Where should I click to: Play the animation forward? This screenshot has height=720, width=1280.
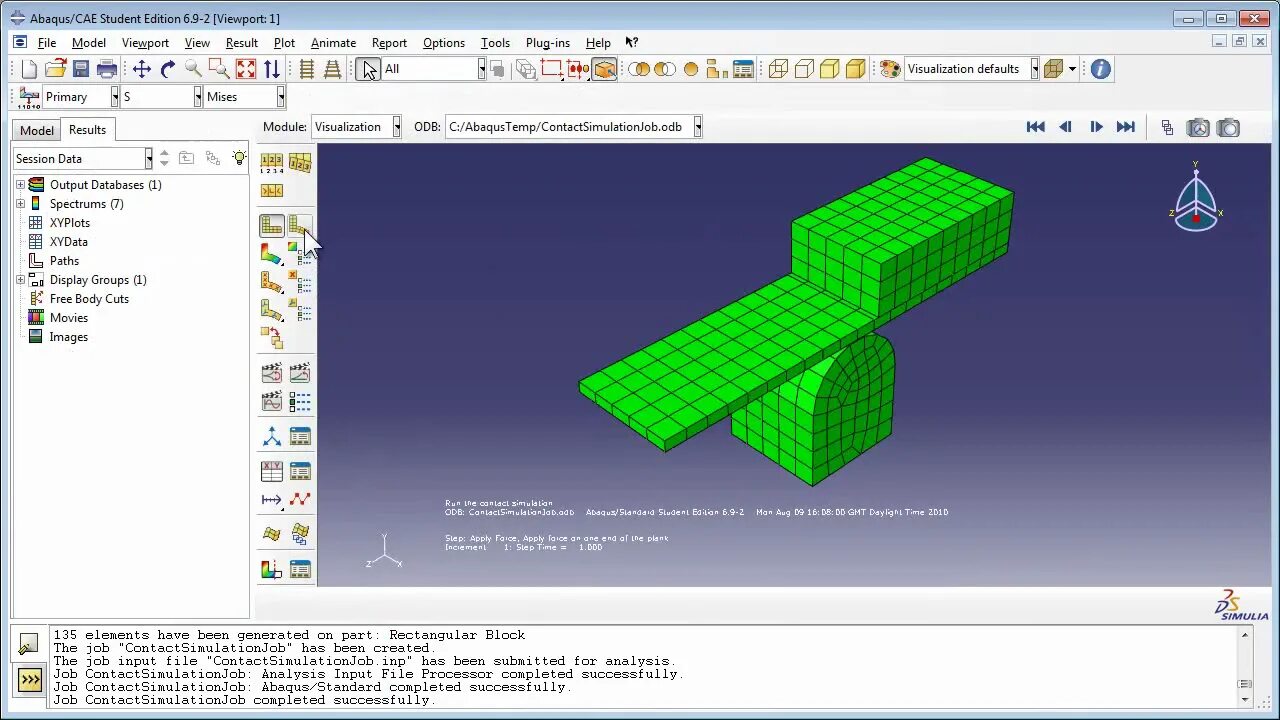1096,127
